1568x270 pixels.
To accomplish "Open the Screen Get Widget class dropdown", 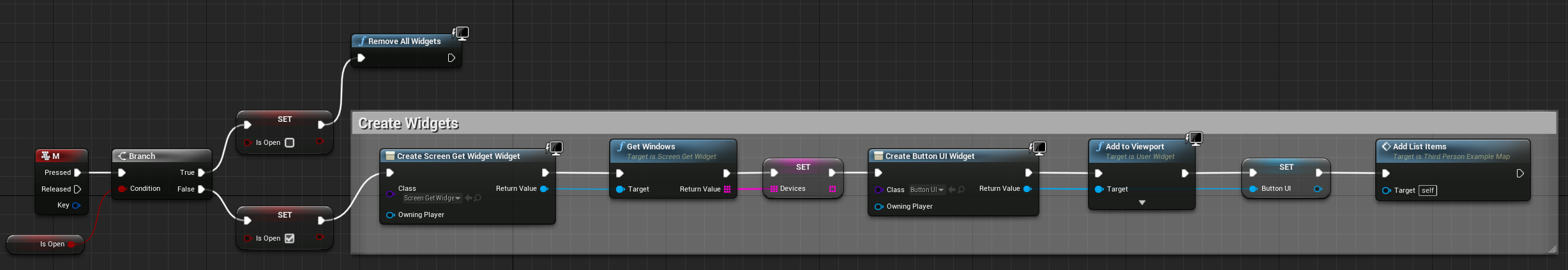I will pos(432,199).
